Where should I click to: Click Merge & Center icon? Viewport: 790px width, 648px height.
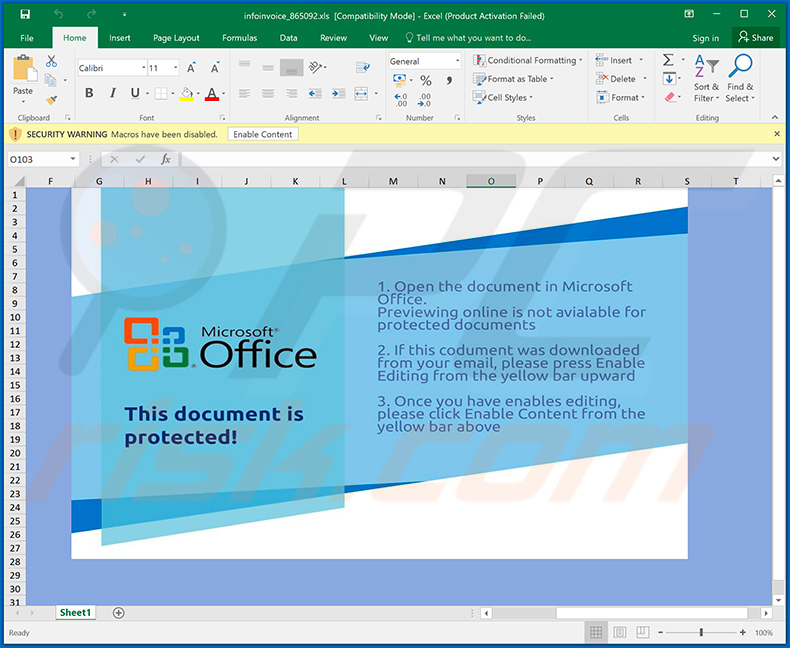click(x=361, y=93)
